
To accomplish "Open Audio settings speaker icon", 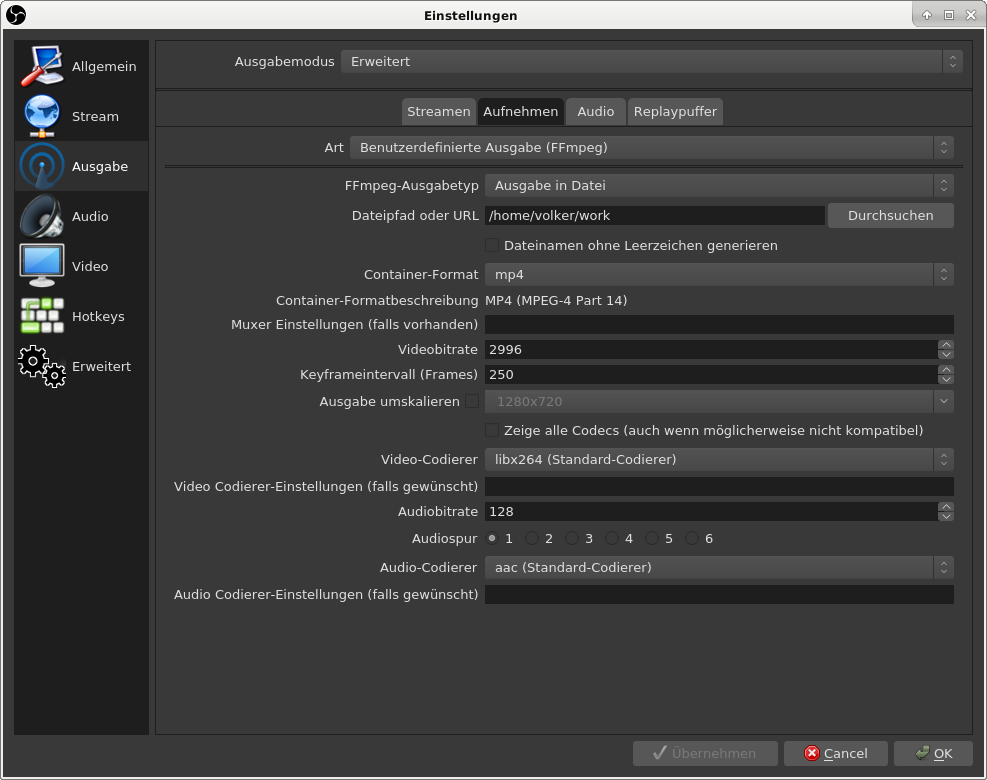I will pyautogui.click(x=41, y=217).
